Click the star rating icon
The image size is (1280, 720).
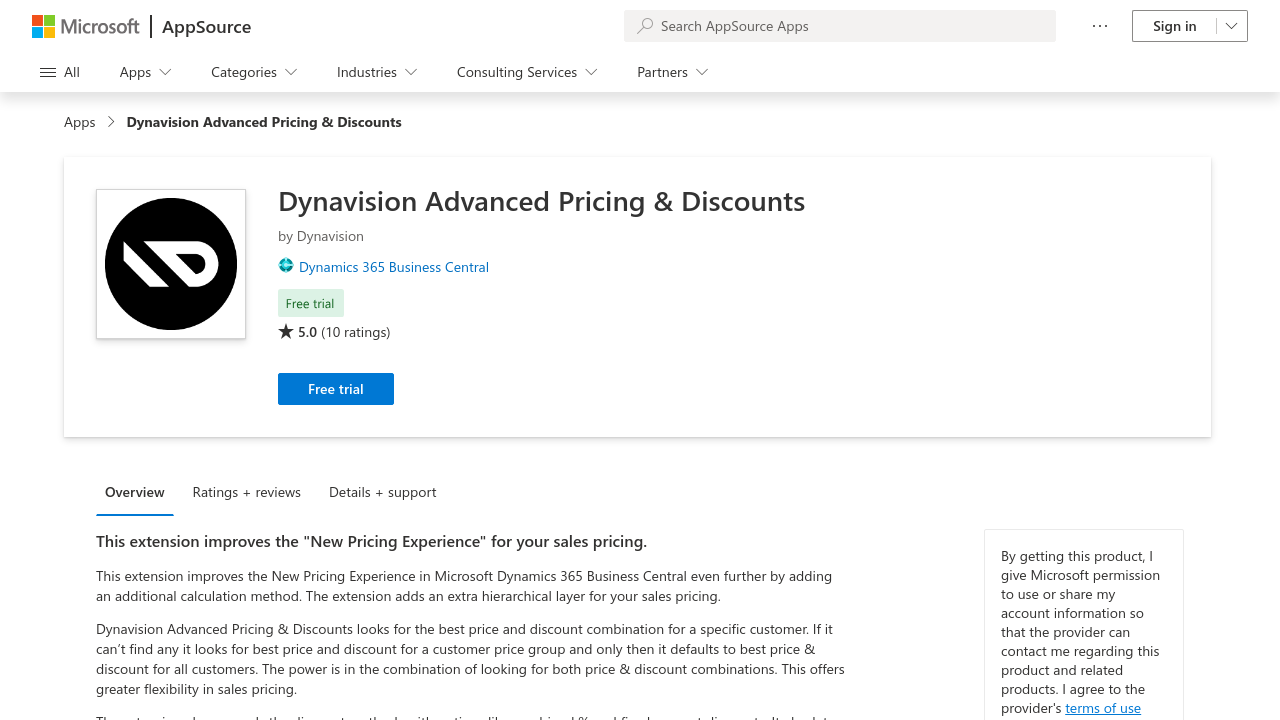[286, 331]
